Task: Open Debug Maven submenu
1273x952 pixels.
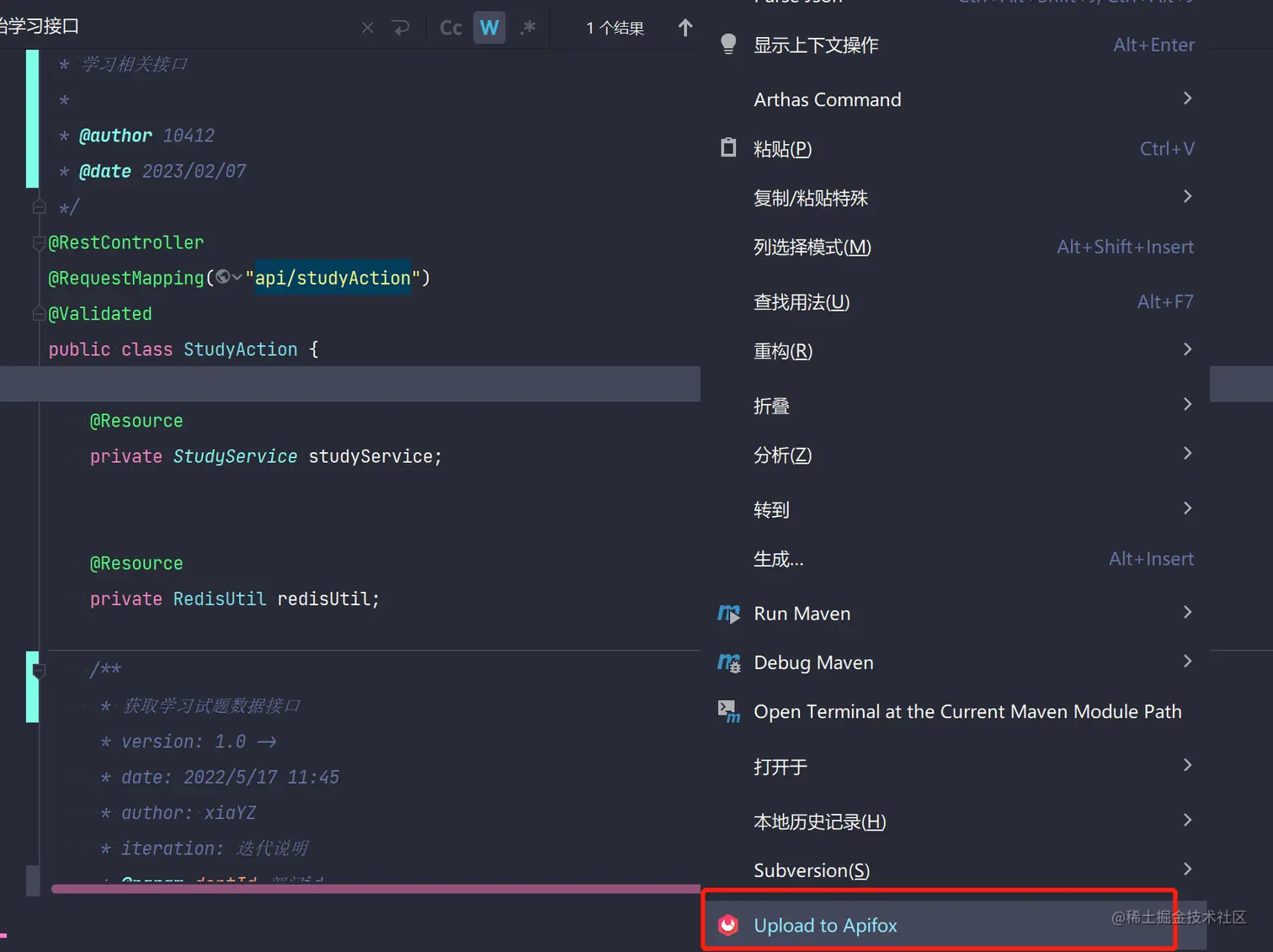Action: click(x=956, y=662)
